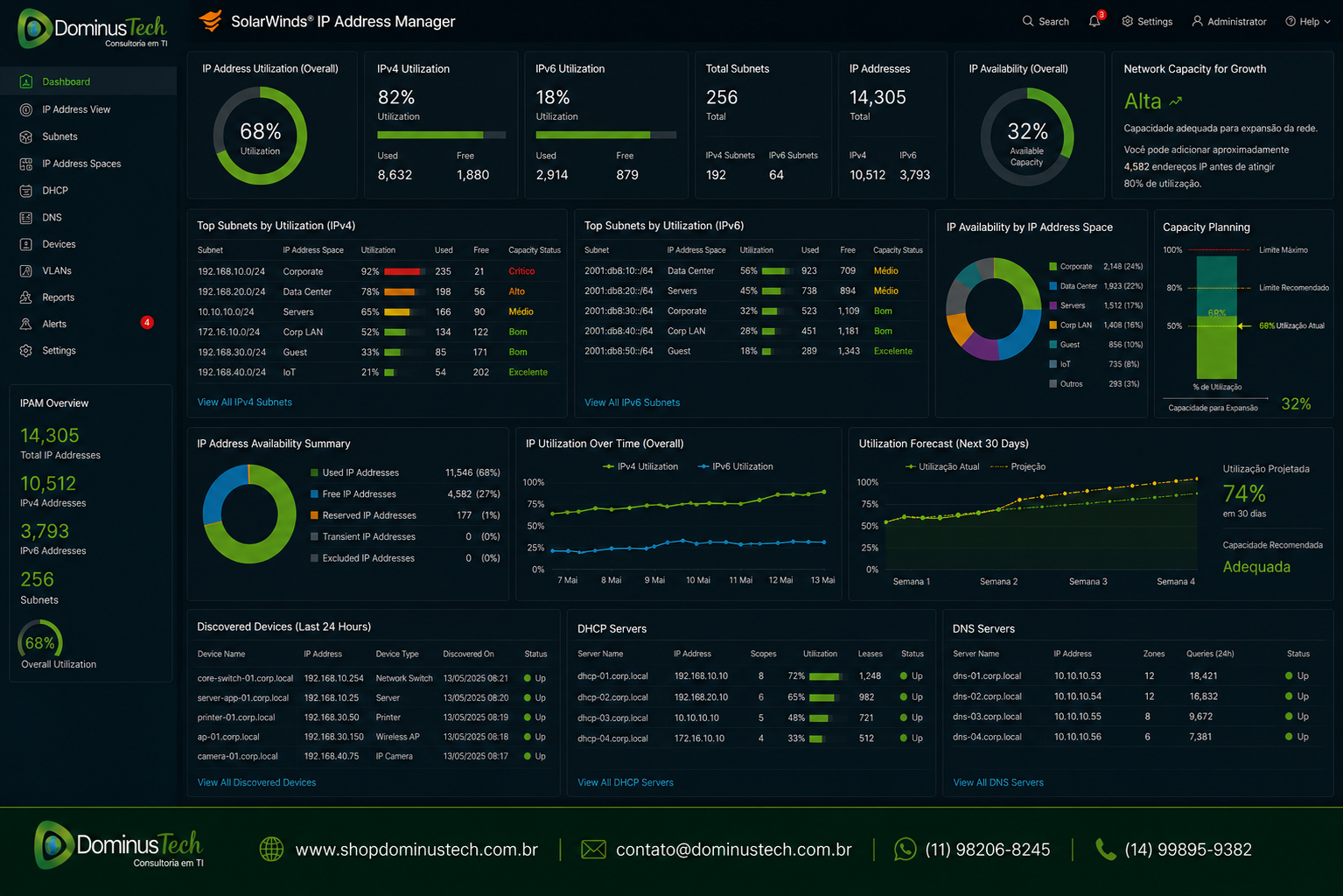Click View All IPv6 Subnets link
Viewport: 1343px width, 896px height.
coord(632,402)
